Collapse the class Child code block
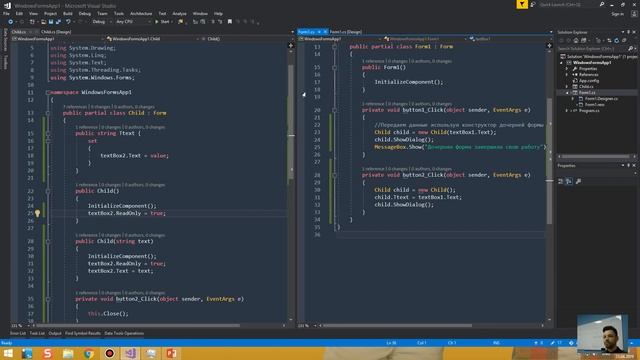The image size is (640, 360). coord(48,113)
